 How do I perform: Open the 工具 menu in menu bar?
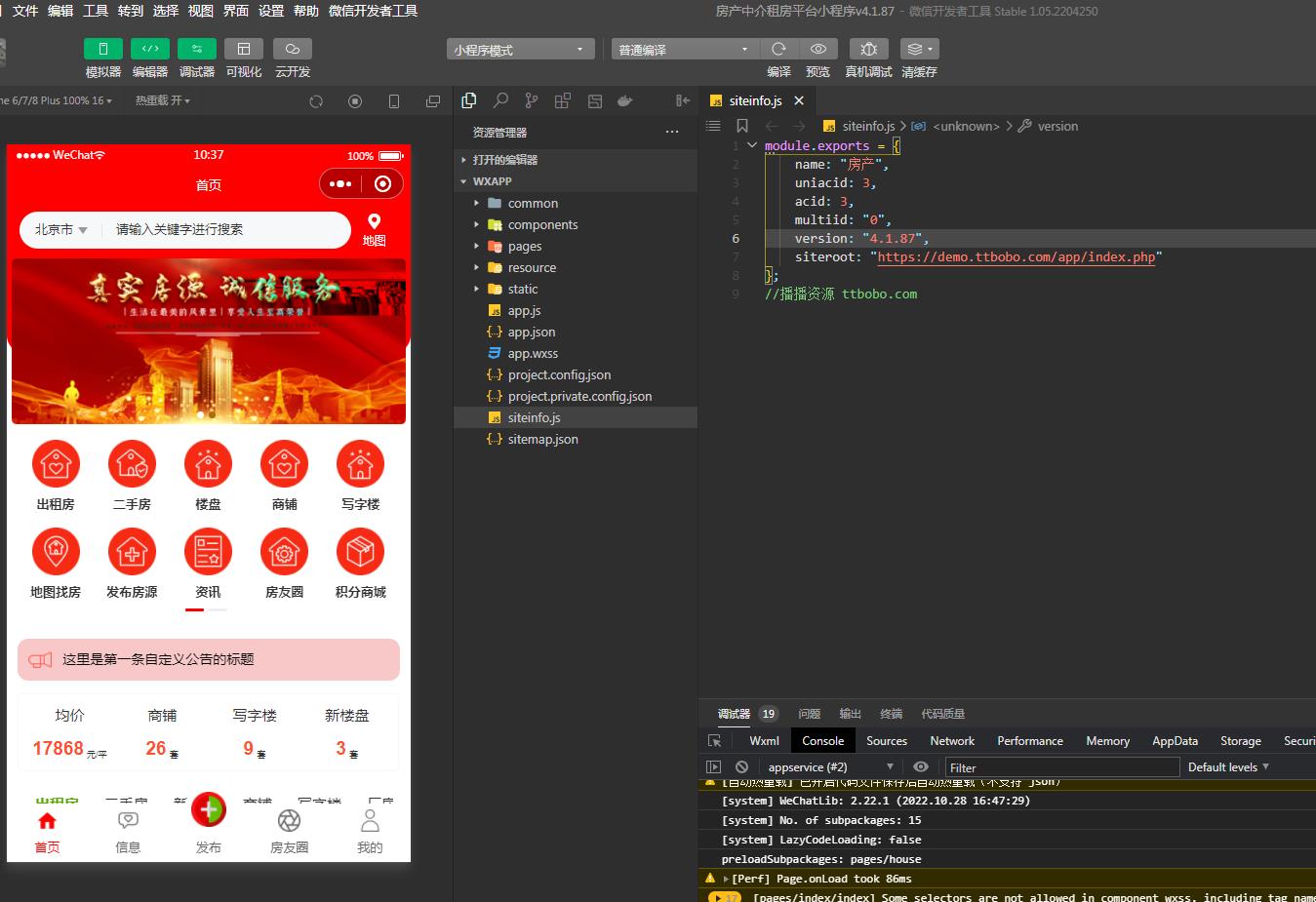click(96, 11)
